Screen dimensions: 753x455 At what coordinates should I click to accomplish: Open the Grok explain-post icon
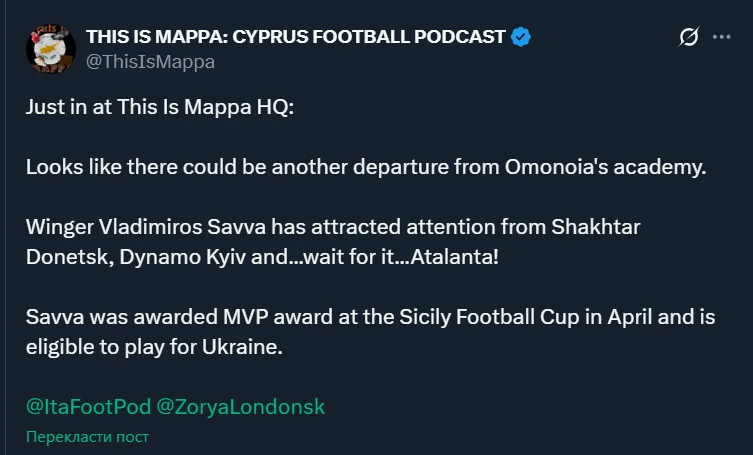(x=688, y=38)
